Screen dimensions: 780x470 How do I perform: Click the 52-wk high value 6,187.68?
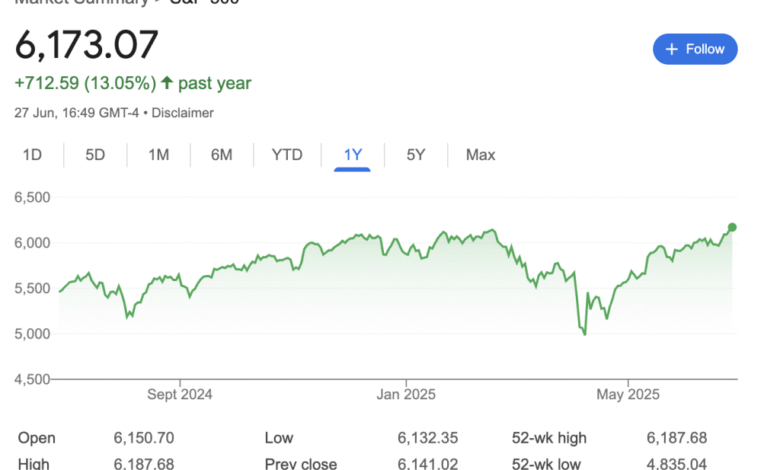[677, 438]
